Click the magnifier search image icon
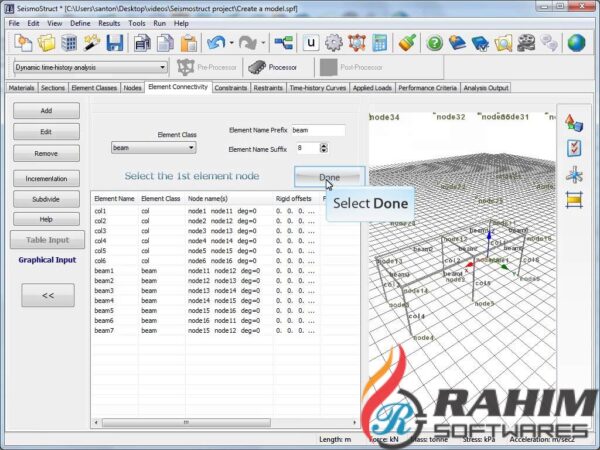Screen dimensions: 600x450 (503, 43)
